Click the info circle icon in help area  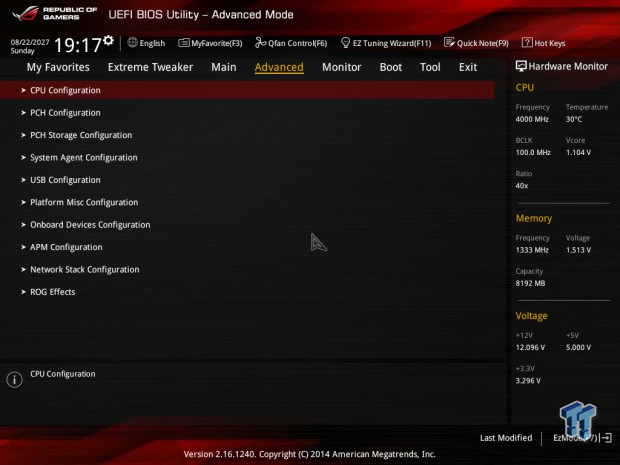point(15,380)
